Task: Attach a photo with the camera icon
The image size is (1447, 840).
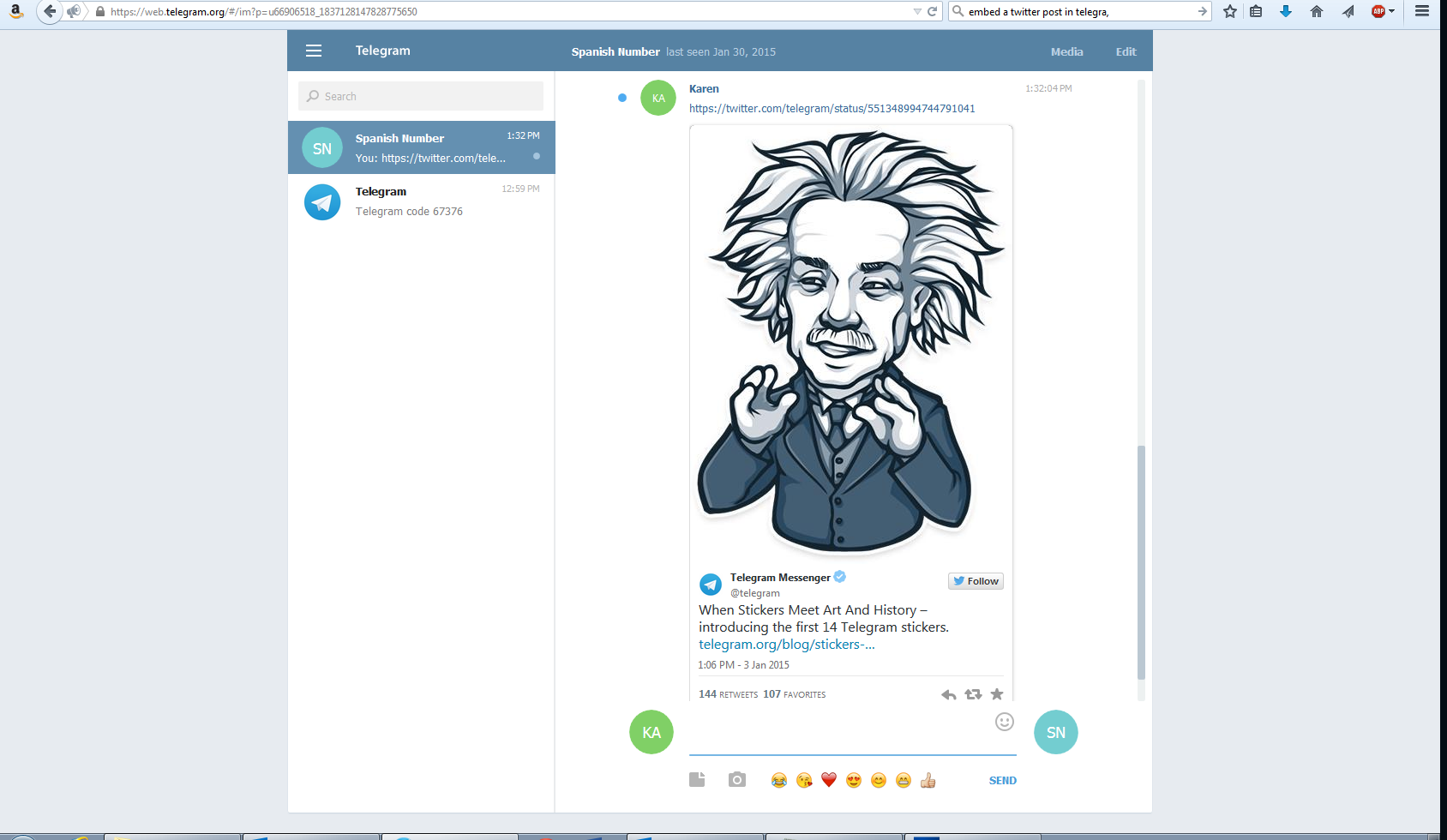Action: pos(737,779)
